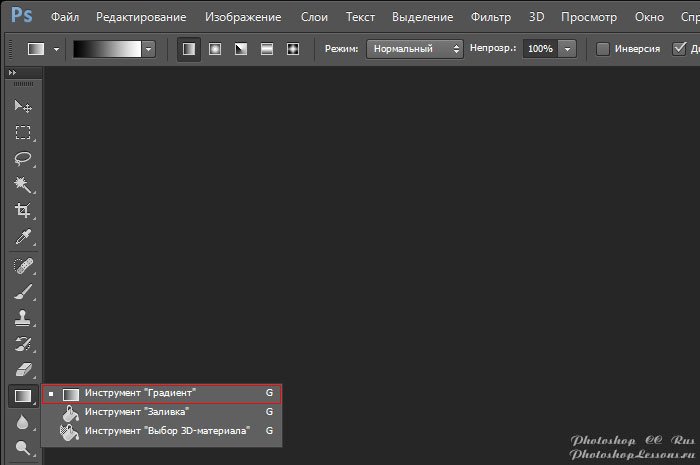
Task: Open the Непрозр. opacity dropdown arrow
Action: [x=568, y=48]
